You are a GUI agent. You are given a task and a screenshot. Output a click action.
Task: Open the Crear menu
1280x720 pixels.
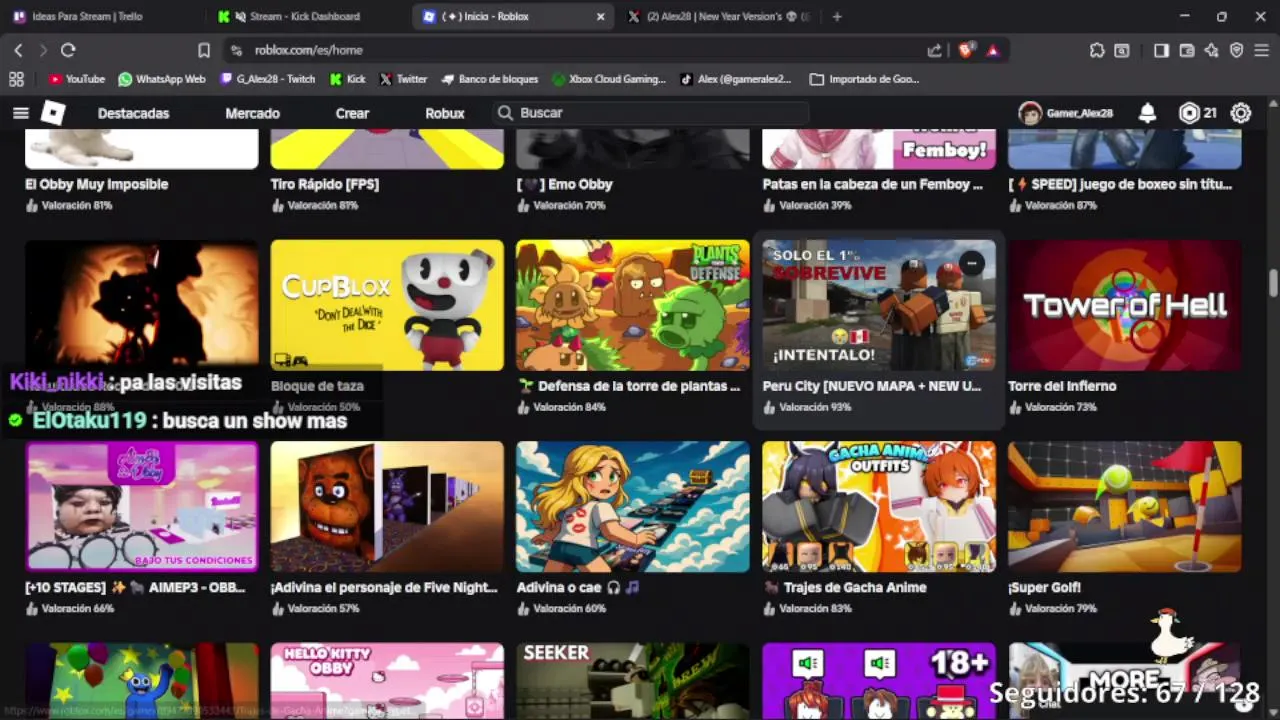tap(352, 113)
